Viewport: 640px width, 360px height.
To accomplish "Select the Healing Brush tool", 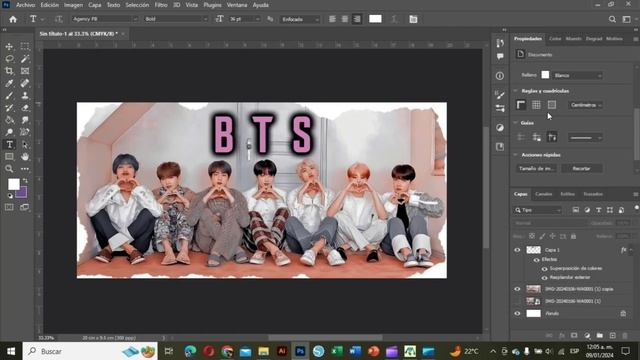I will pos(25,83).
